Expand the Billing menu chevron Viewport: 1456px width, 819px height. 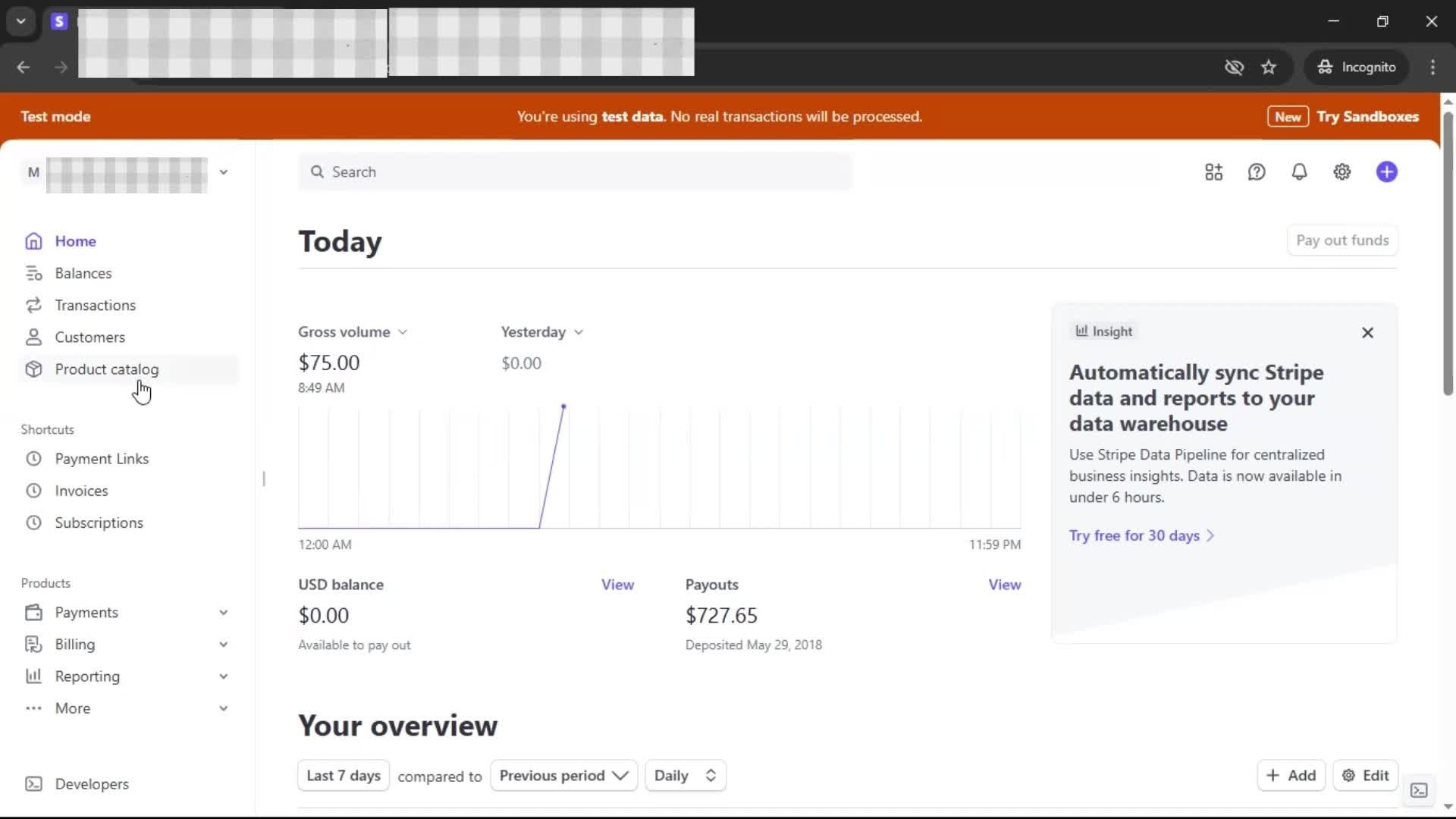pyautogui.click(x=224, y=645)
